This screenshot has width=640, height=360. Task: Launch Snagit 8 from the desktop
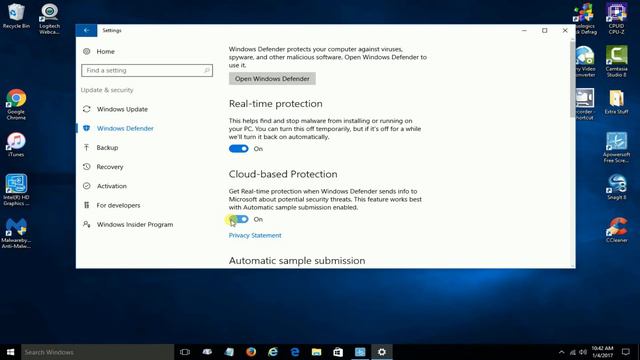pyautogui.click(x=616, y=187)
